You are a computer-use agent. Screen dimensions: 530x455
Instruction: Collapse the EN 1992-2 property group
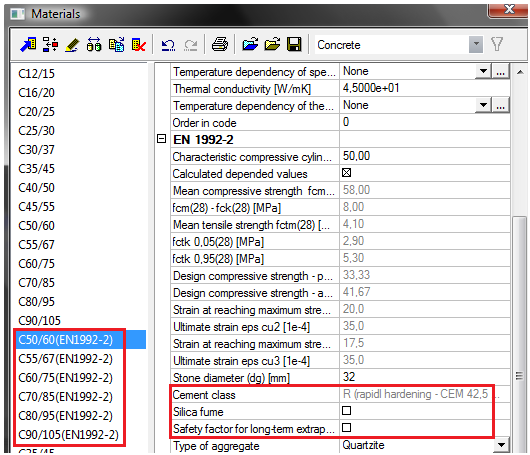tap(162, 139)
